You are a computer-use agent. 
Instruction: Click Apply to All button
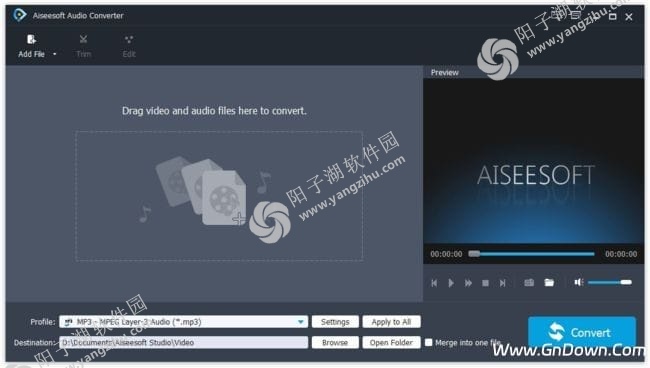pyautogui.click(x=391, y=322)
